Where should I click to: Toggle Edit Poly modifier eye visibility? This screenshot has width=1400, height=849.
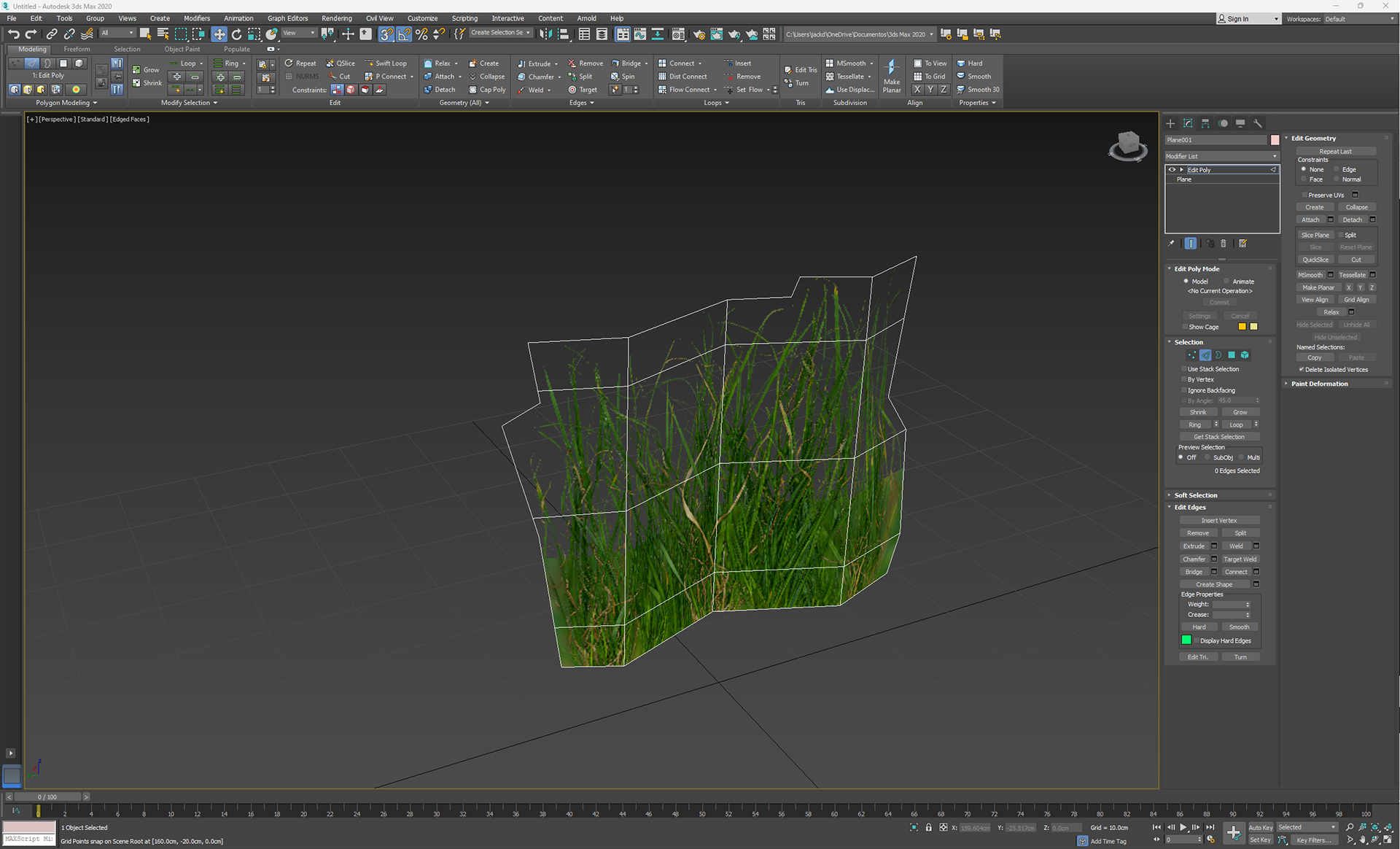point(1172,170)
